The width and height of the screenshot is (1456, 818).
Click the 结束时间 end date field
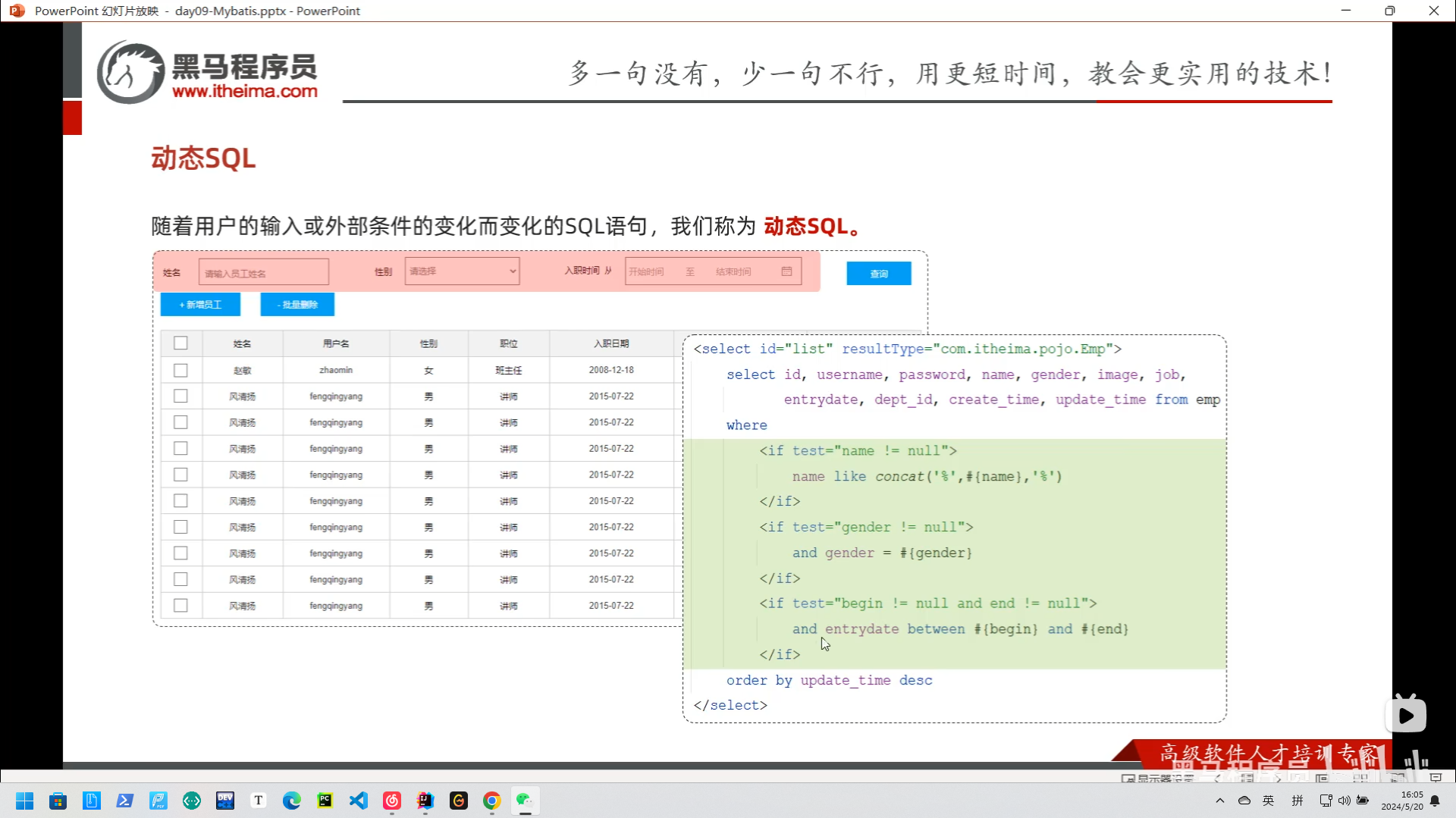point(733,271)
